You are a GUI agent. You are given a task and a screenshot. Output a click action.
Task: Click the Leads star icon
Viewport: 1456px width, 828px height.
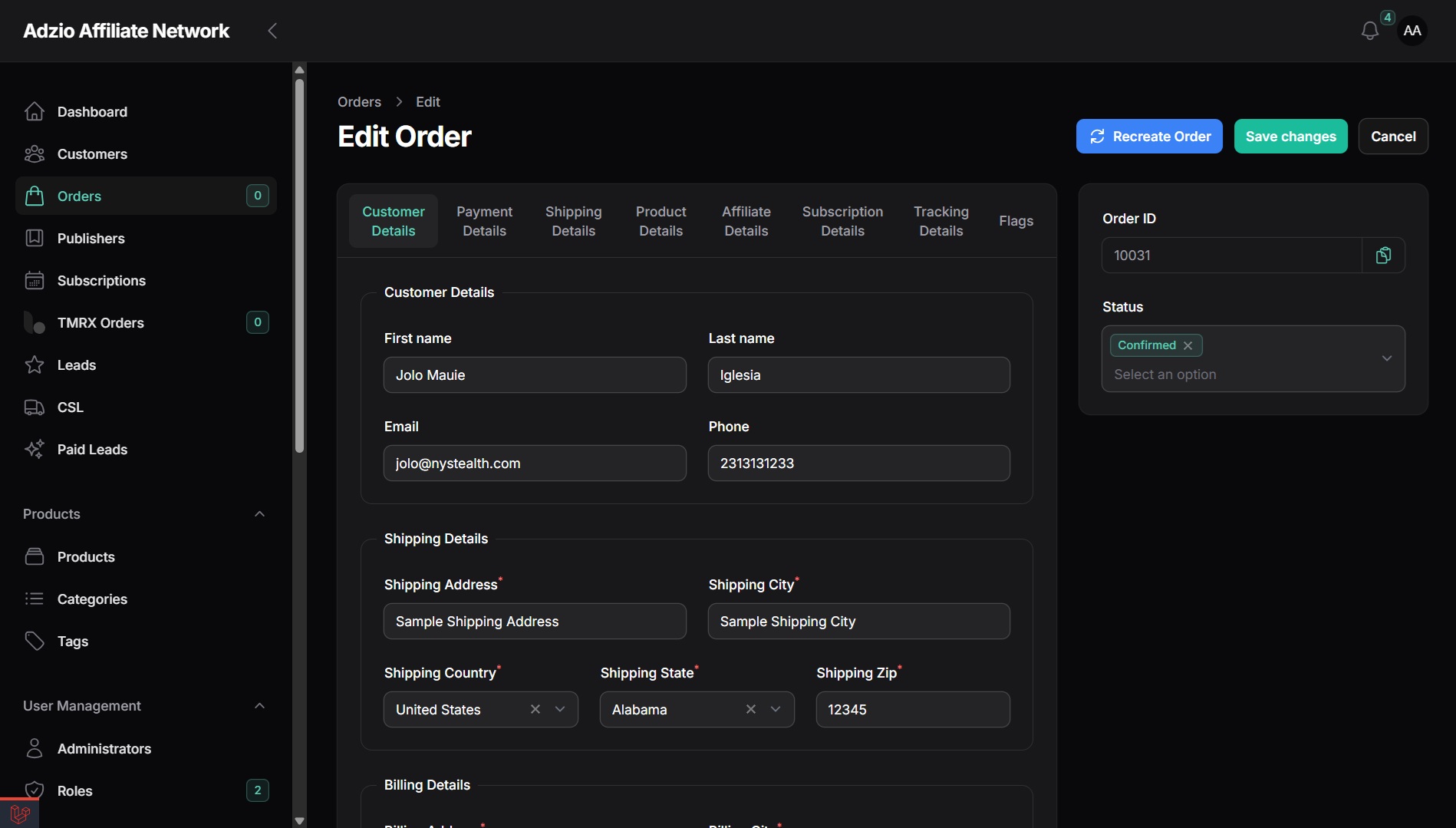[35, 365]
